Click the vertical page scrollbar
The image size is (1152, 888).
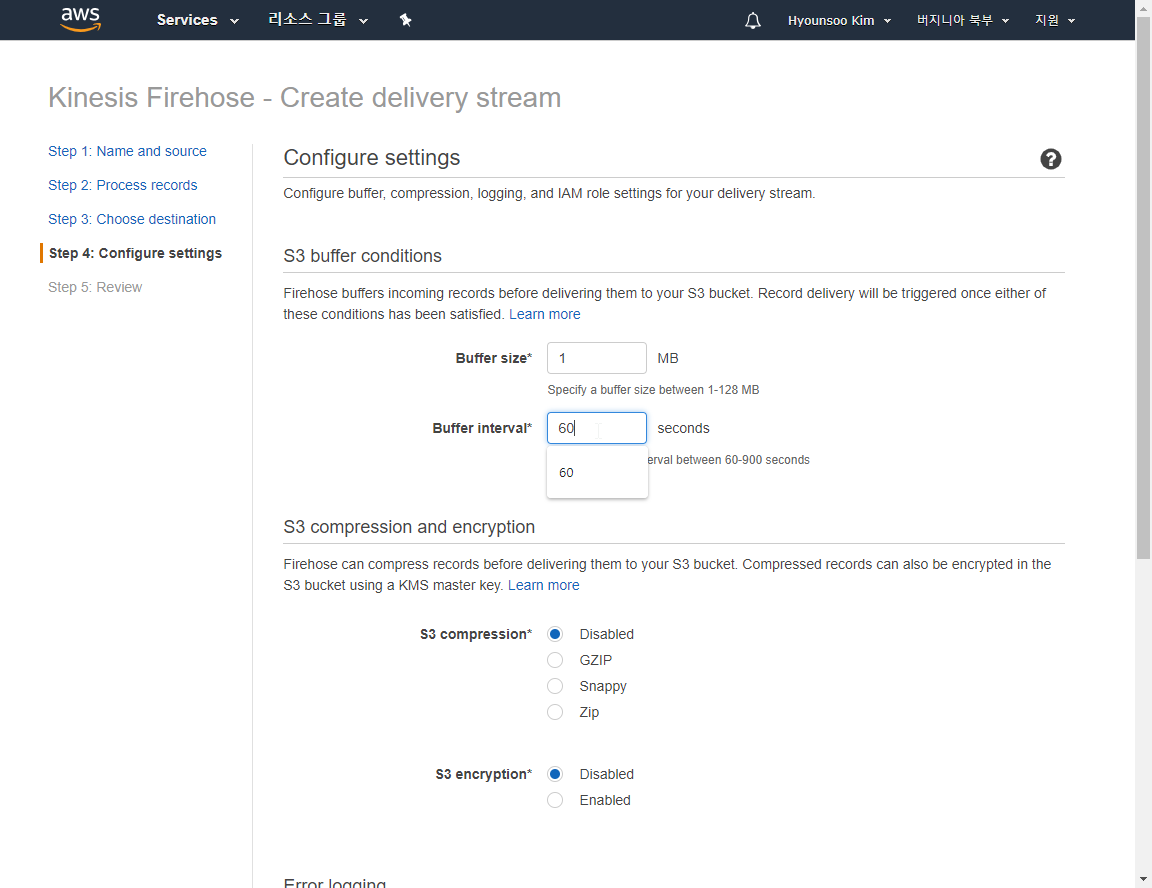1143,286
